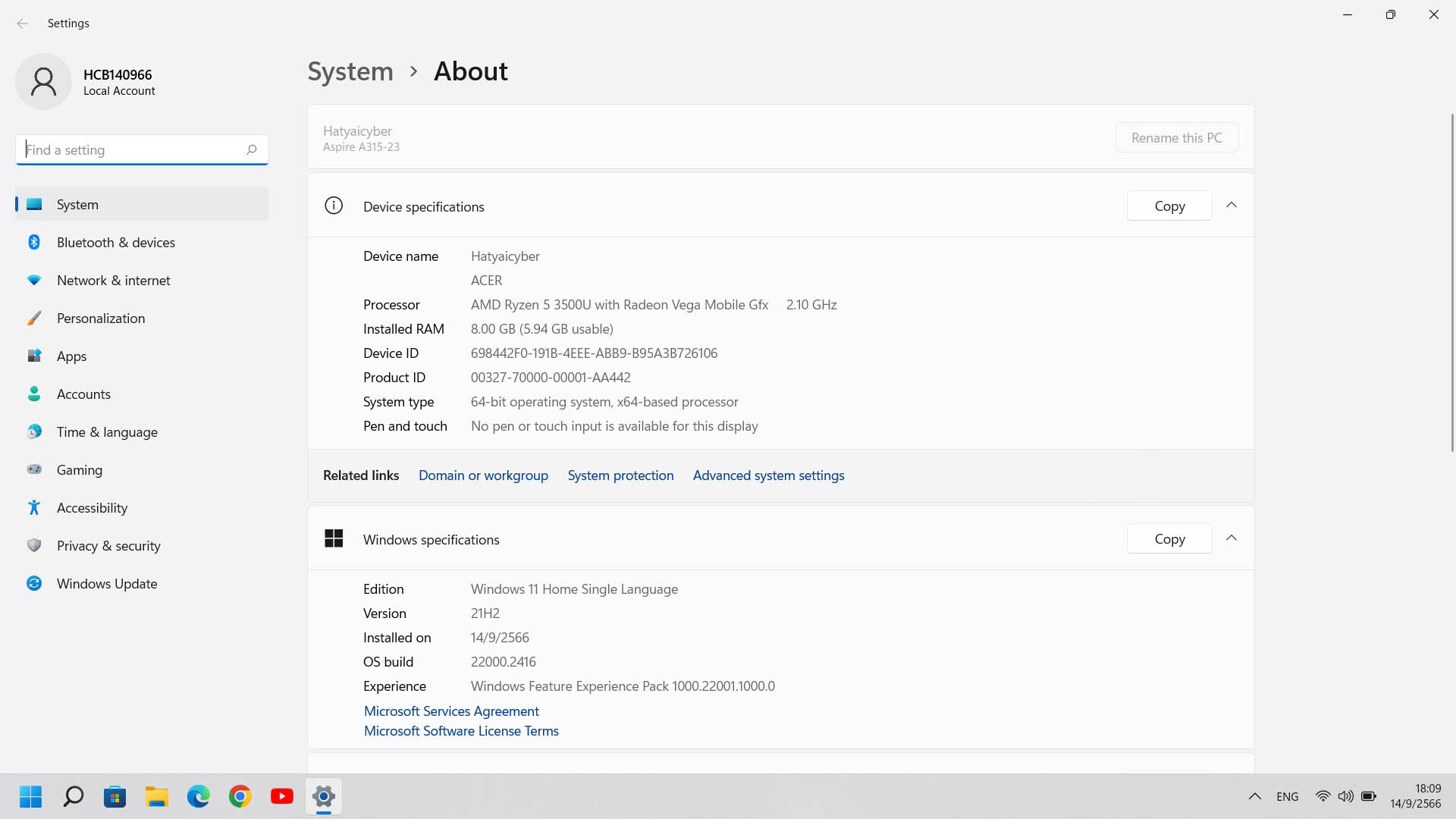This screenshot has height=819, width=1456.
Task: Show hidden icons in system tray
Action: point(1255,796)
